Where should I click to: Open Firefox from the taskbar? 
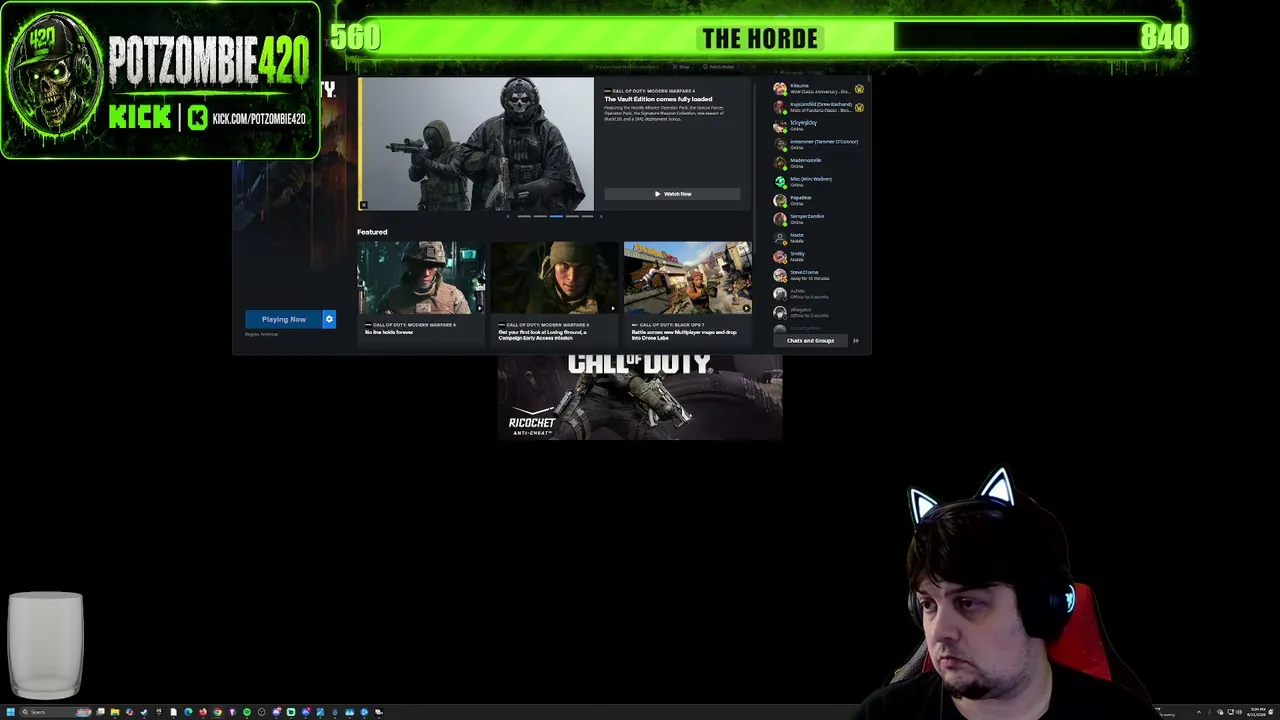[203, 712]
